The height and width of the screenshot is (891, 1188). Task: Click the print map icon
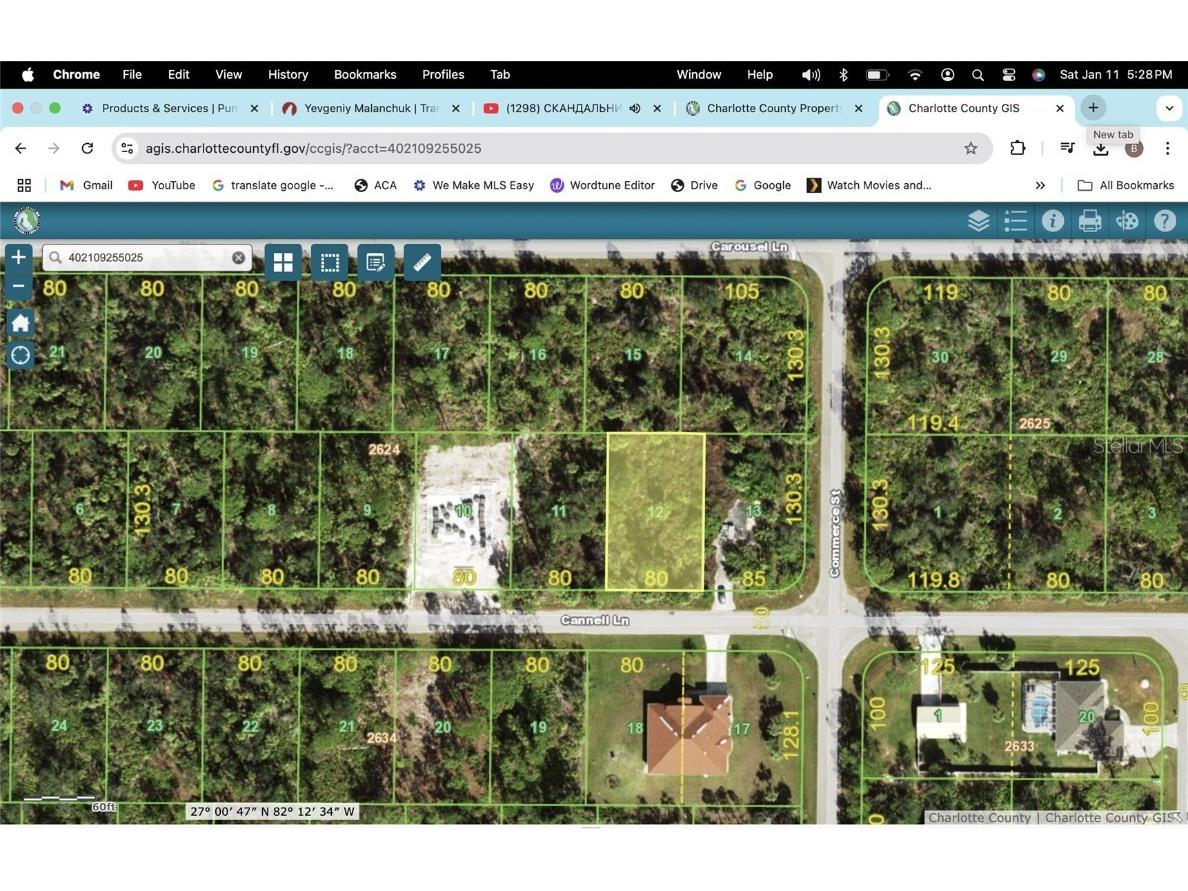click(x=1090, y=221)
